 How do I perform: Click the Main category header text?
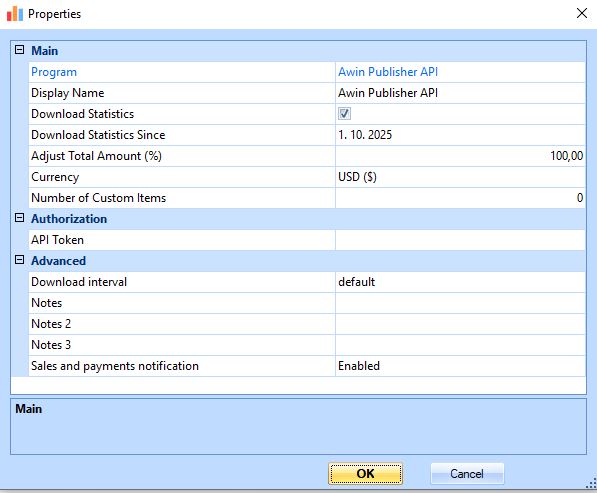point(45,51)
